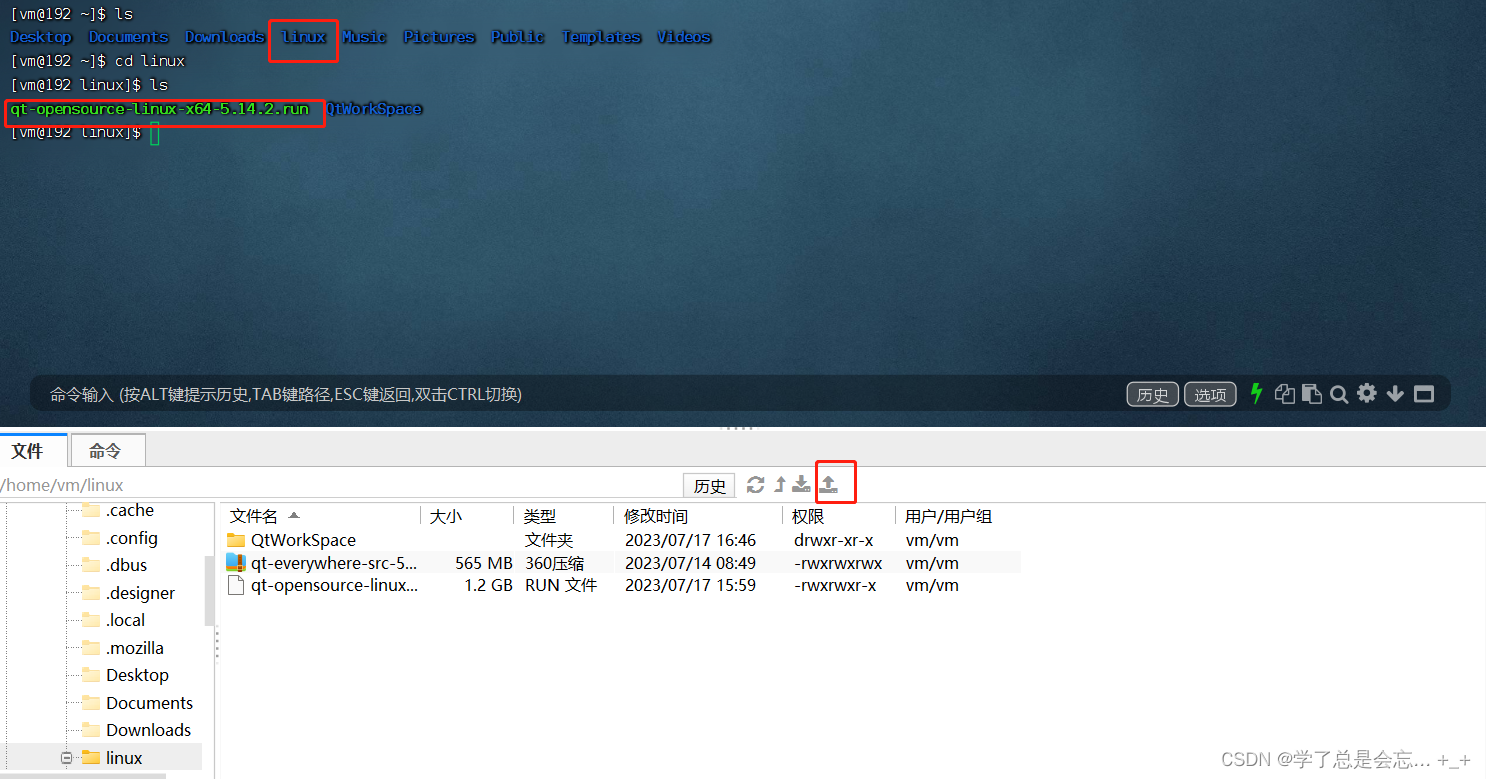Switch to the 文件 tab

click(33, 451)
